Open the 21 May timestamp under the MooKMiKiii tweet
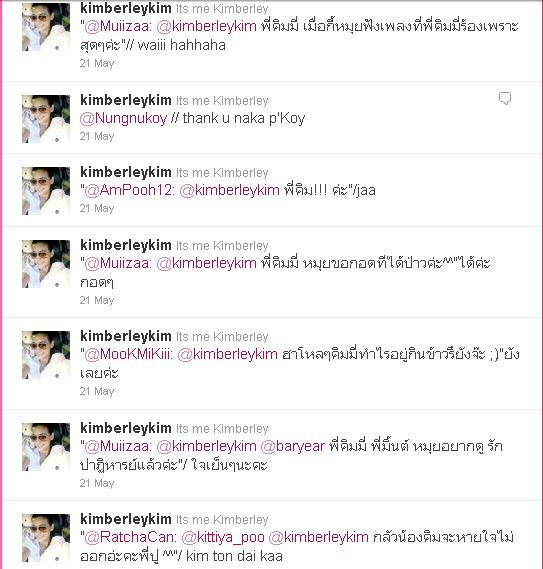The image size is (543, 569). coord(97,391)
